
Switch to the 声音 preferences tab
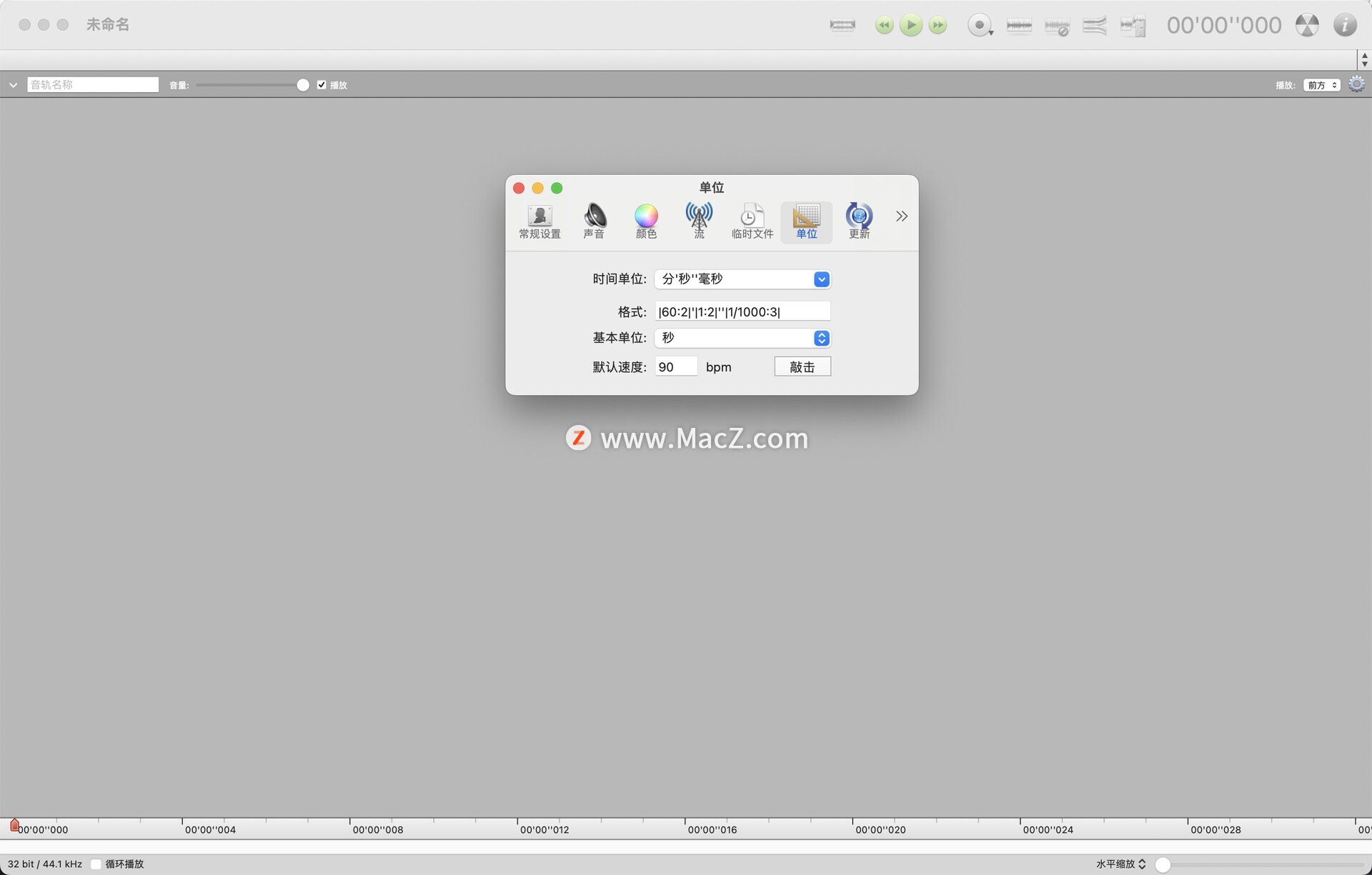click(x=594, y=222)
